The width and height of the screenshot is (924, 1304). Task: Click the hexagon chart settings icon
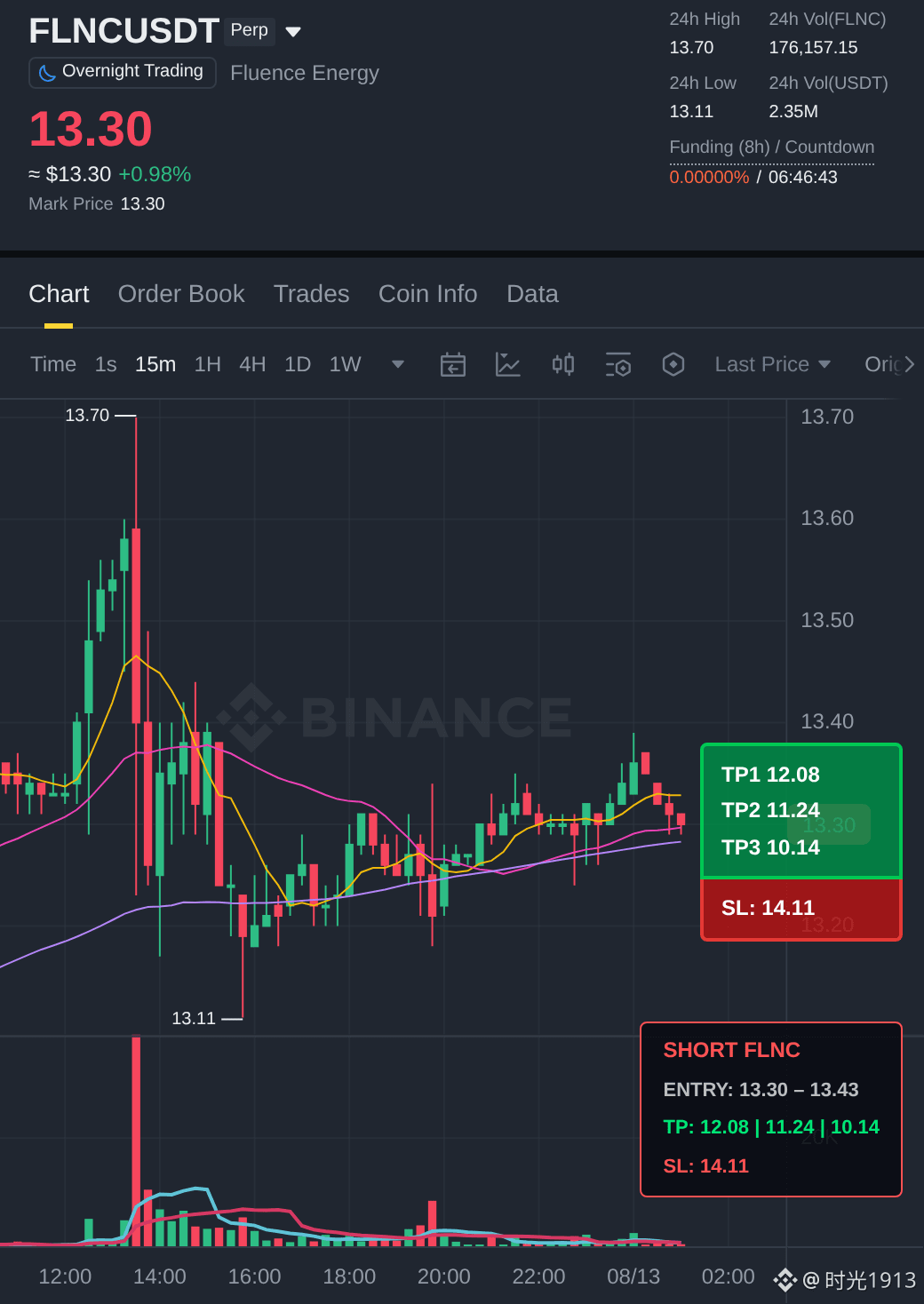(x=673, y=364)
